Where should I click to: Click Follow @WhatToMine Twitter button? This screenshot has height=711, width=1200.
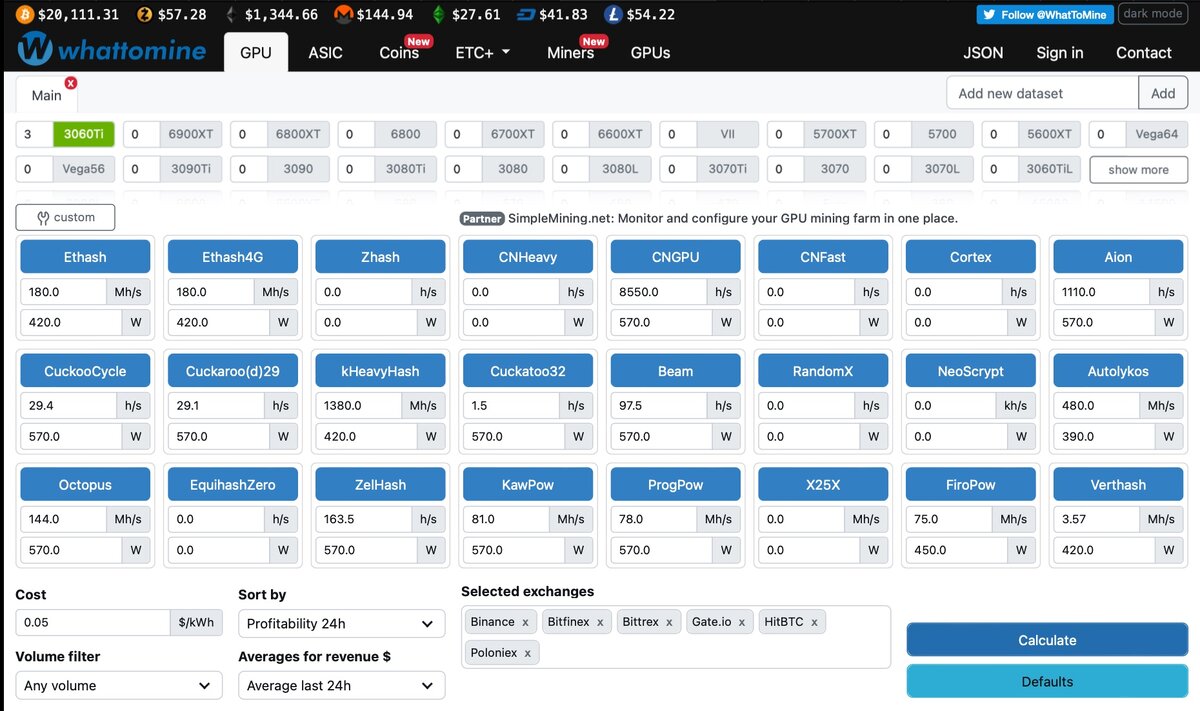pos(1045,14)
